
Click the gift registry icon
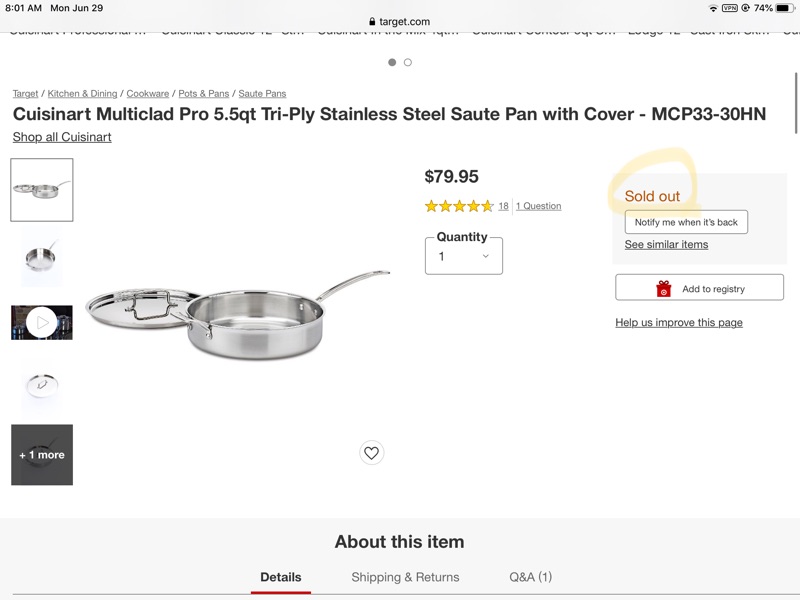(x=664, y=289)
